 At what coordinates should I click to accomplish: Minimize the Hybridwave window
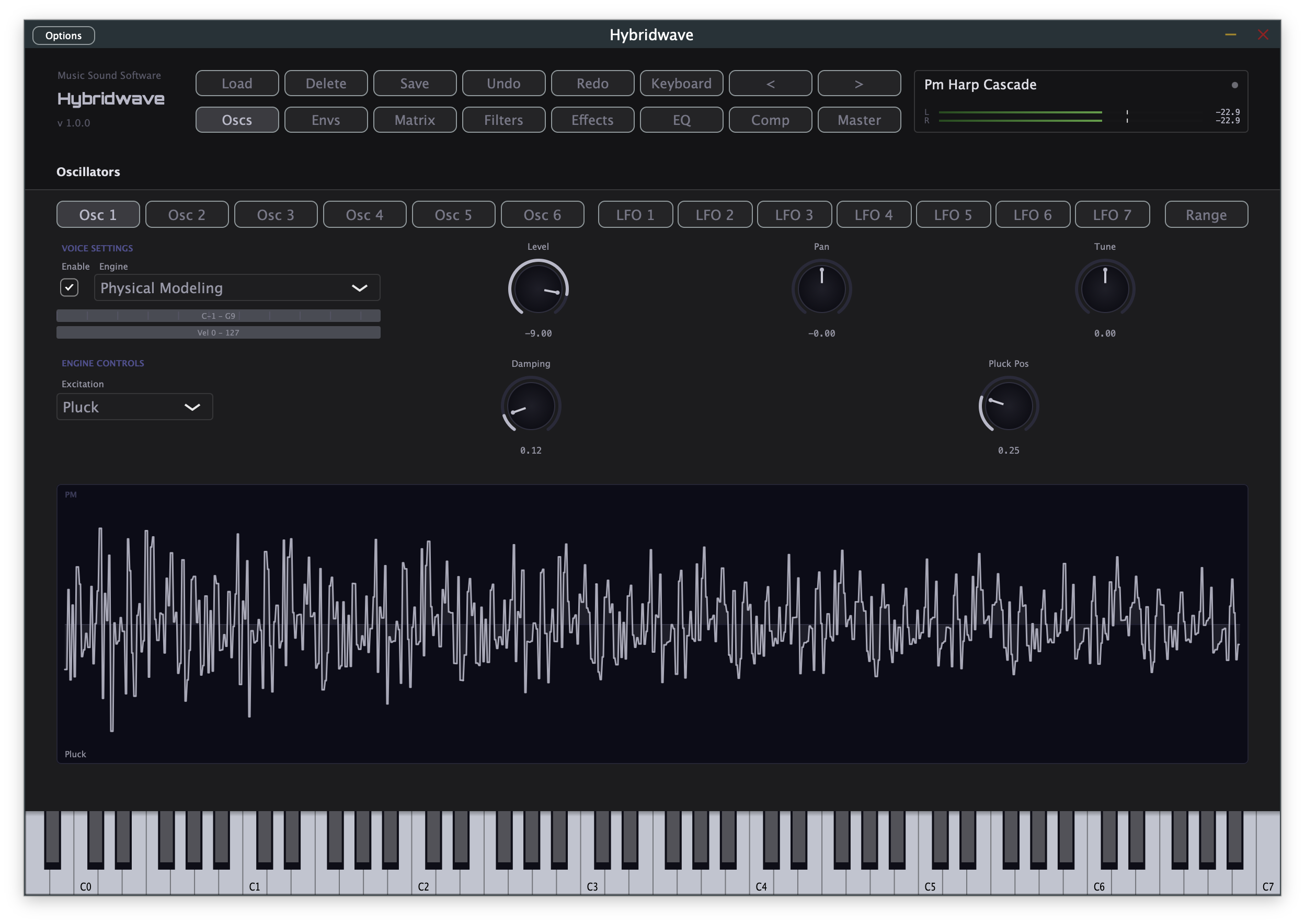coord(1230,34)
